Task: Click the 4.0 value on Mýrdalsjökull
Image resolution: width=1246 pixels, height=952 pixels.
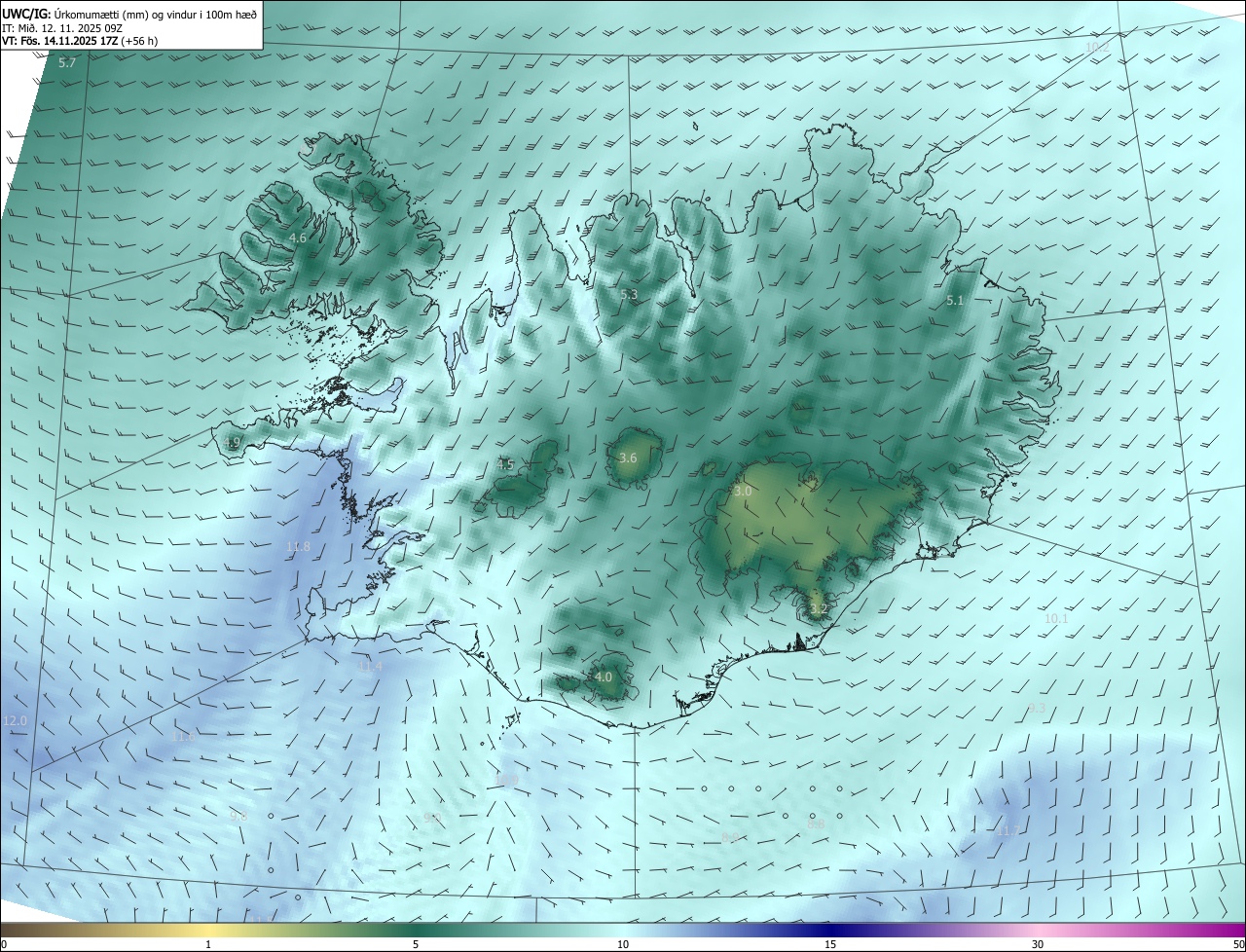Action: click(604, 677)
